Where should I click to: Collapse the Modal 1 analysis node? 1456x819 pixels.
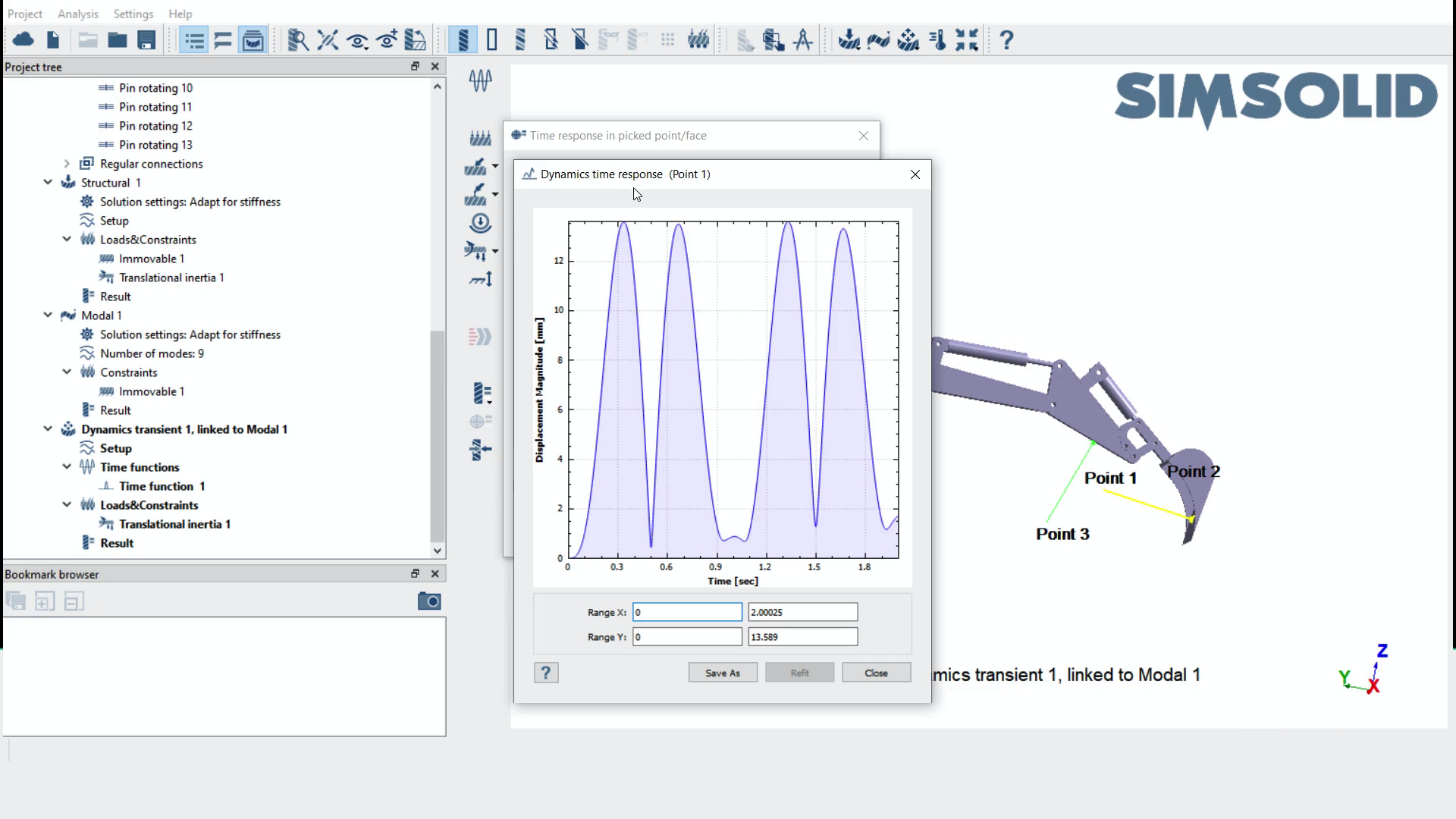click(x=48, y=315)
